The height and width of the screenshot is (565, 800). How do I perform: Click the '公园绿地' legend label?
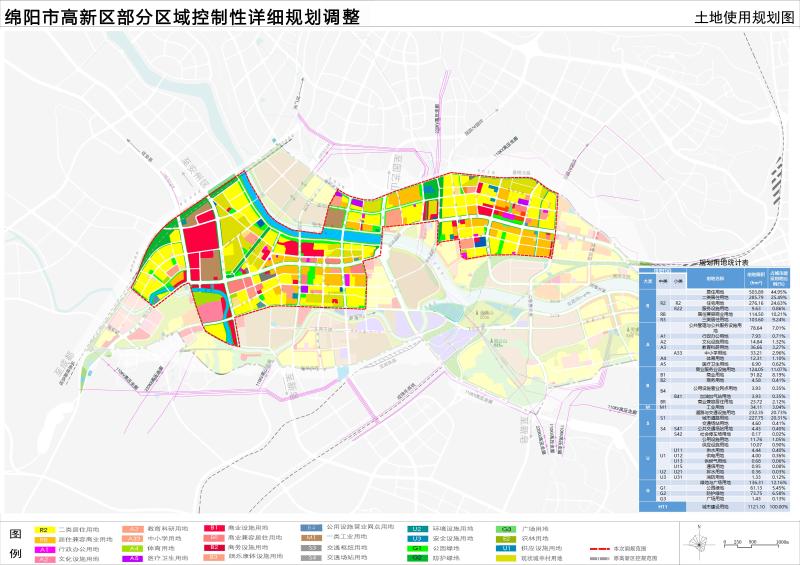coord(446,548)
